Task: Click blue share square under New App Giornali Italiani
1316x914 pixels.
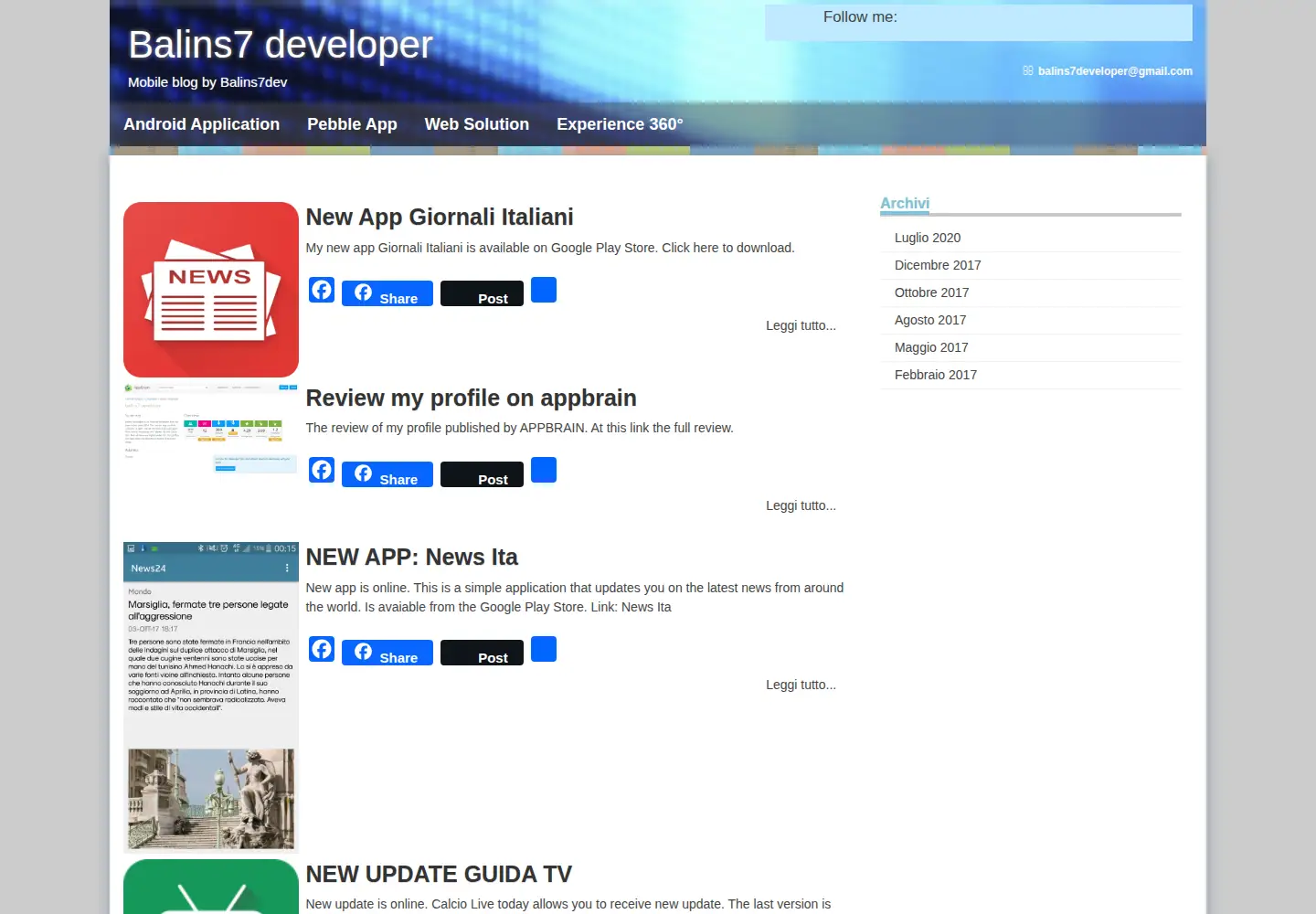Action: click(x=544, y=290)
